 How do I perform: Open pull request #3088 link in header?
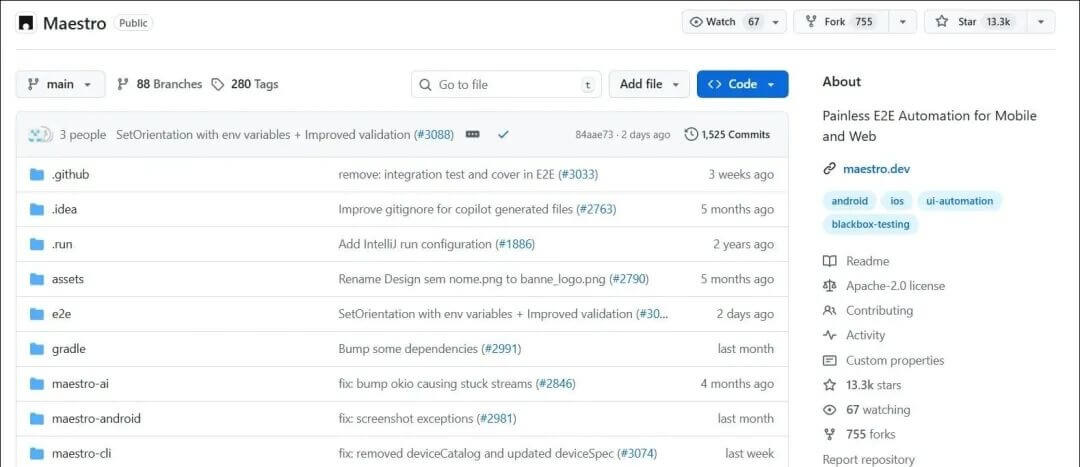434,135
